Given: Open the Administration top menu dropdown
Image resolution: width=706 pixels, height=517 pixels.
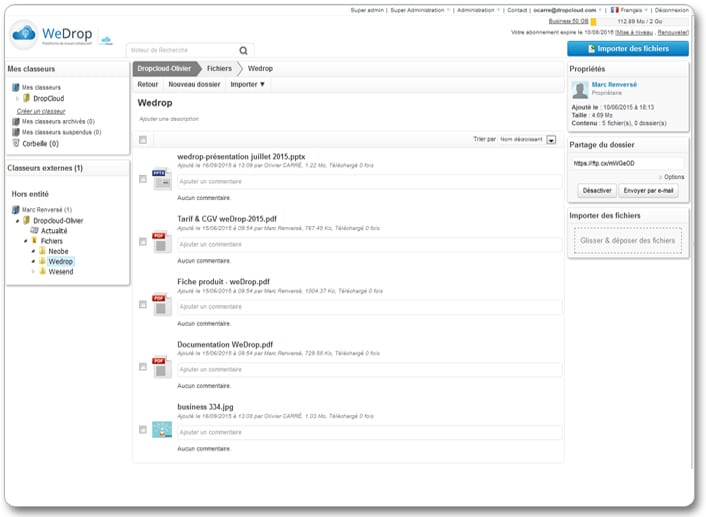Looking at the screenshot, I should 479,10.
